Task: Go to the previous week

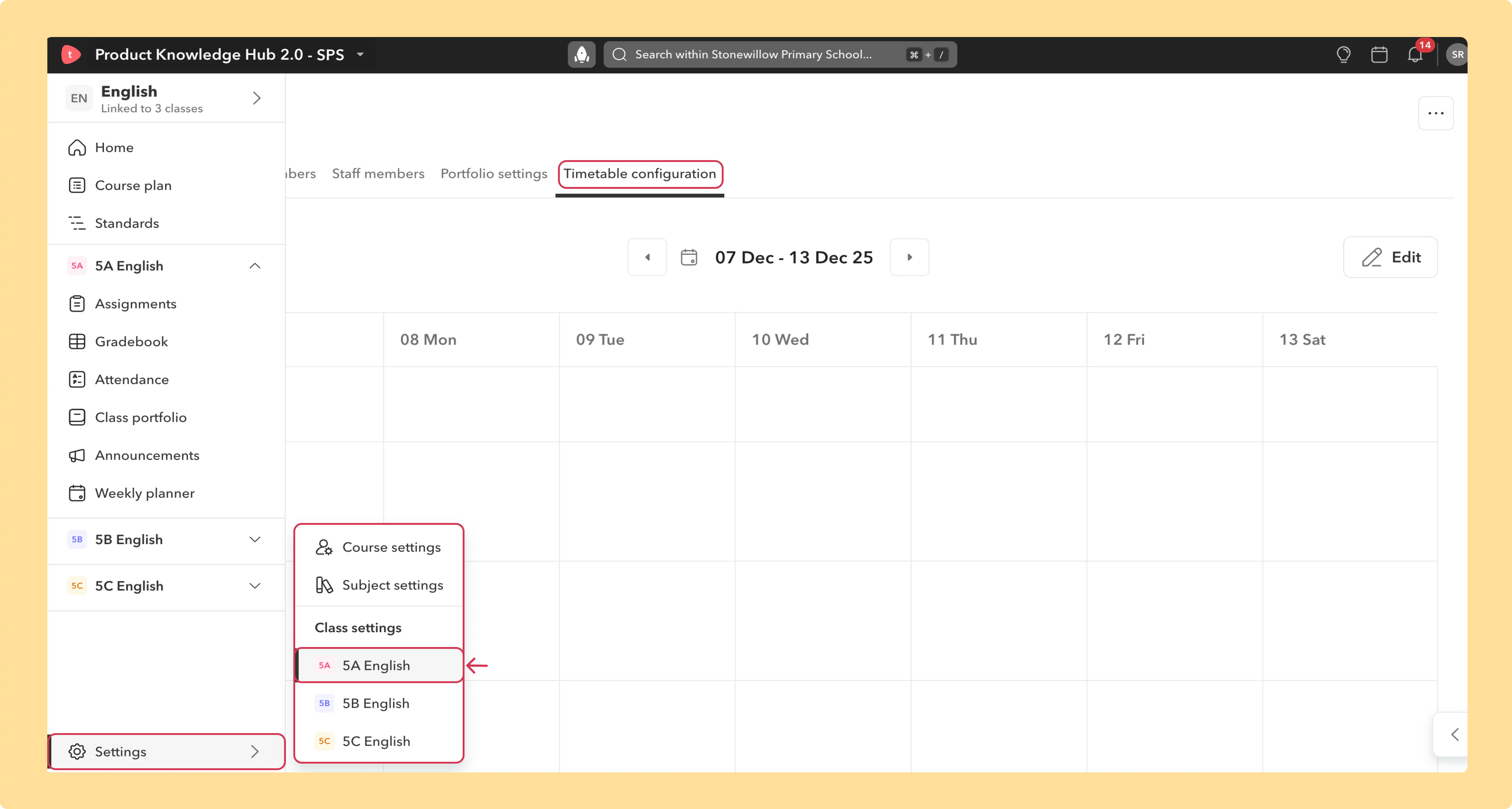Action: click(648, 257)
